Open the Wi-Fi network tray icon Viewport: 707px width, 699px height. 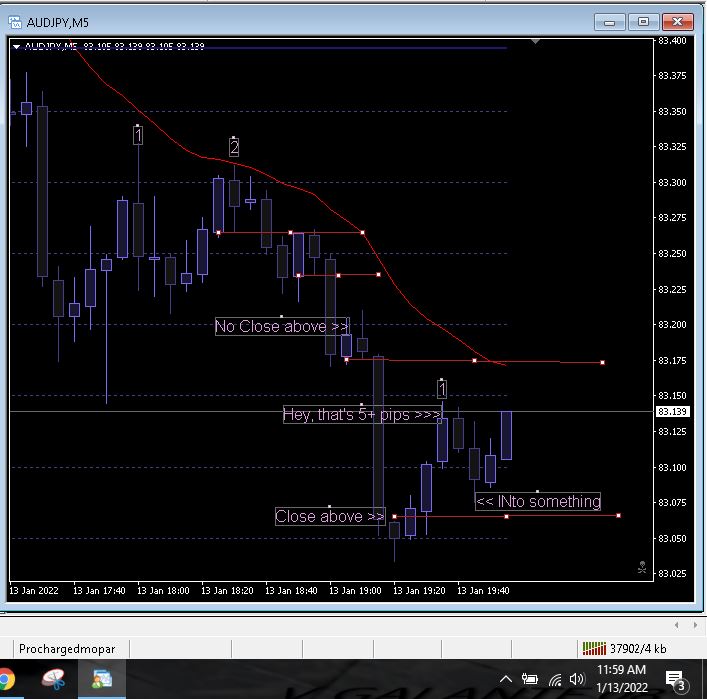555,679
